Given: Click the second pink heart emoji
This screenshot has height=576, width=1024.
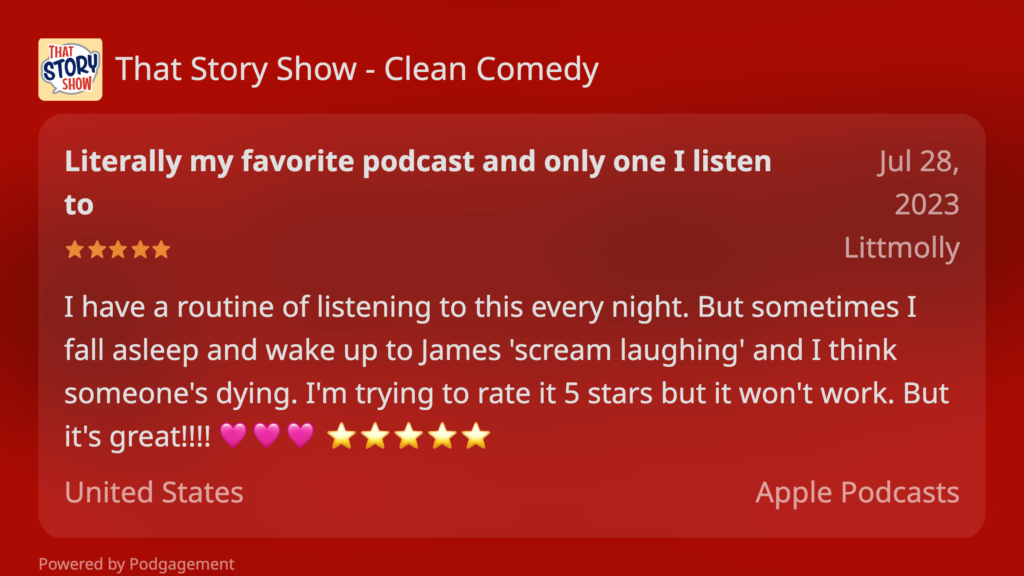Looking at the screenshot, I should click(x=266, y=435).
